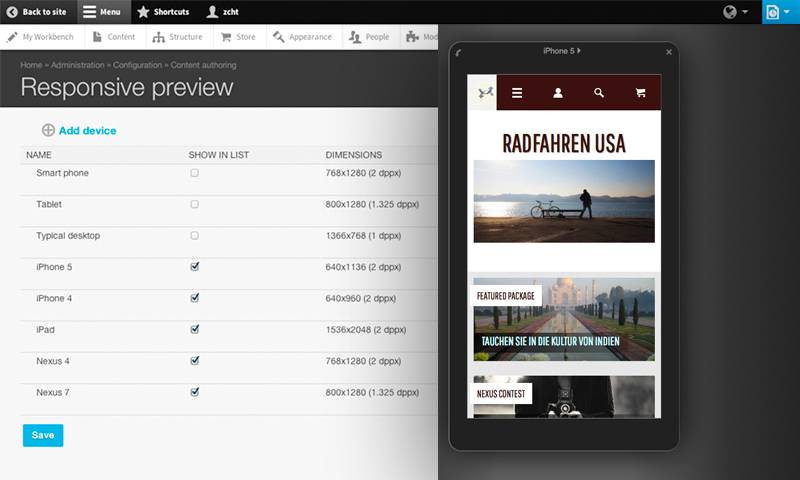Click the site logo in phone preview
Image resolution: width=800 pixels, height=480 pixels.
[482, 92]
